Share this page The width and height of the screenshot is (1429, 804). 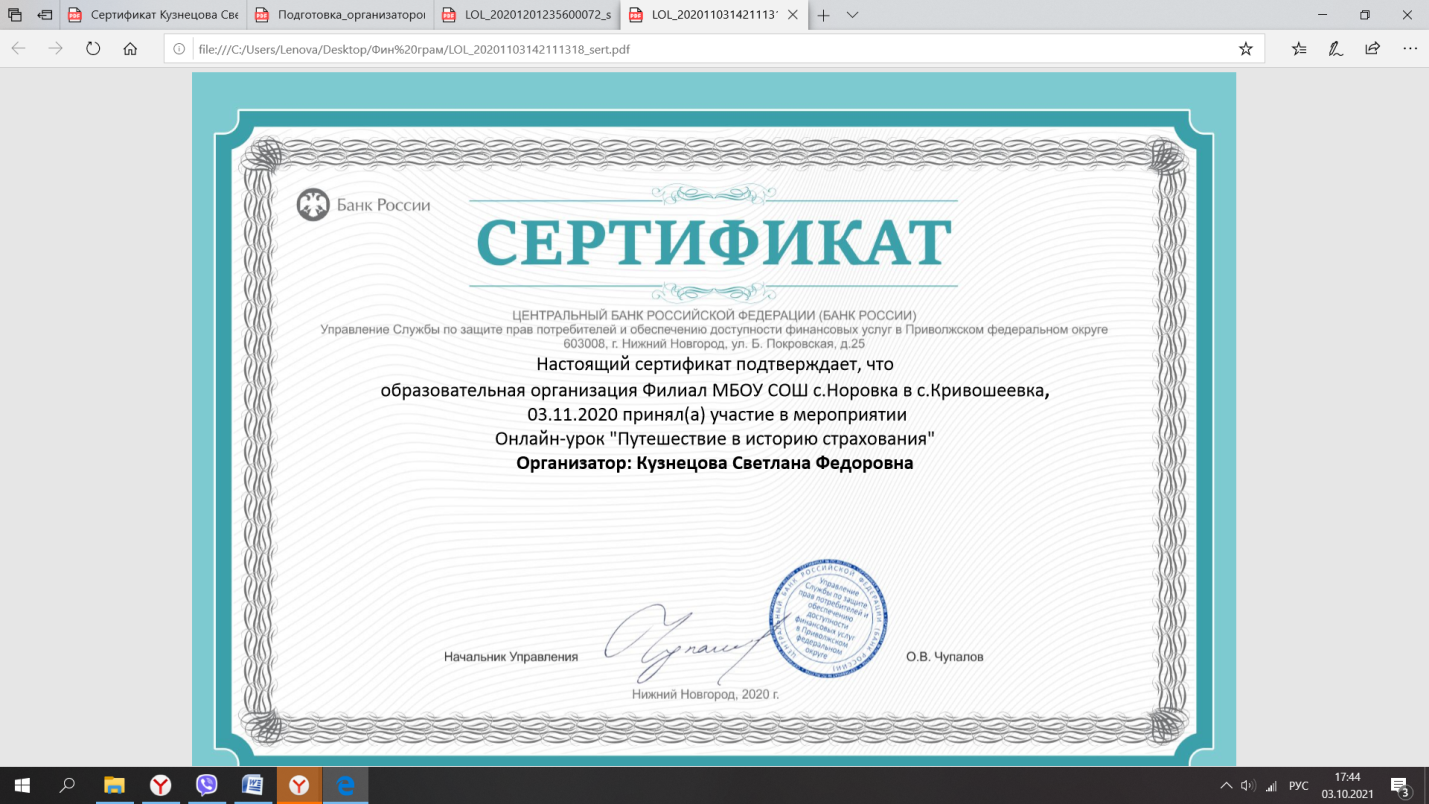tap(1372, 48)
